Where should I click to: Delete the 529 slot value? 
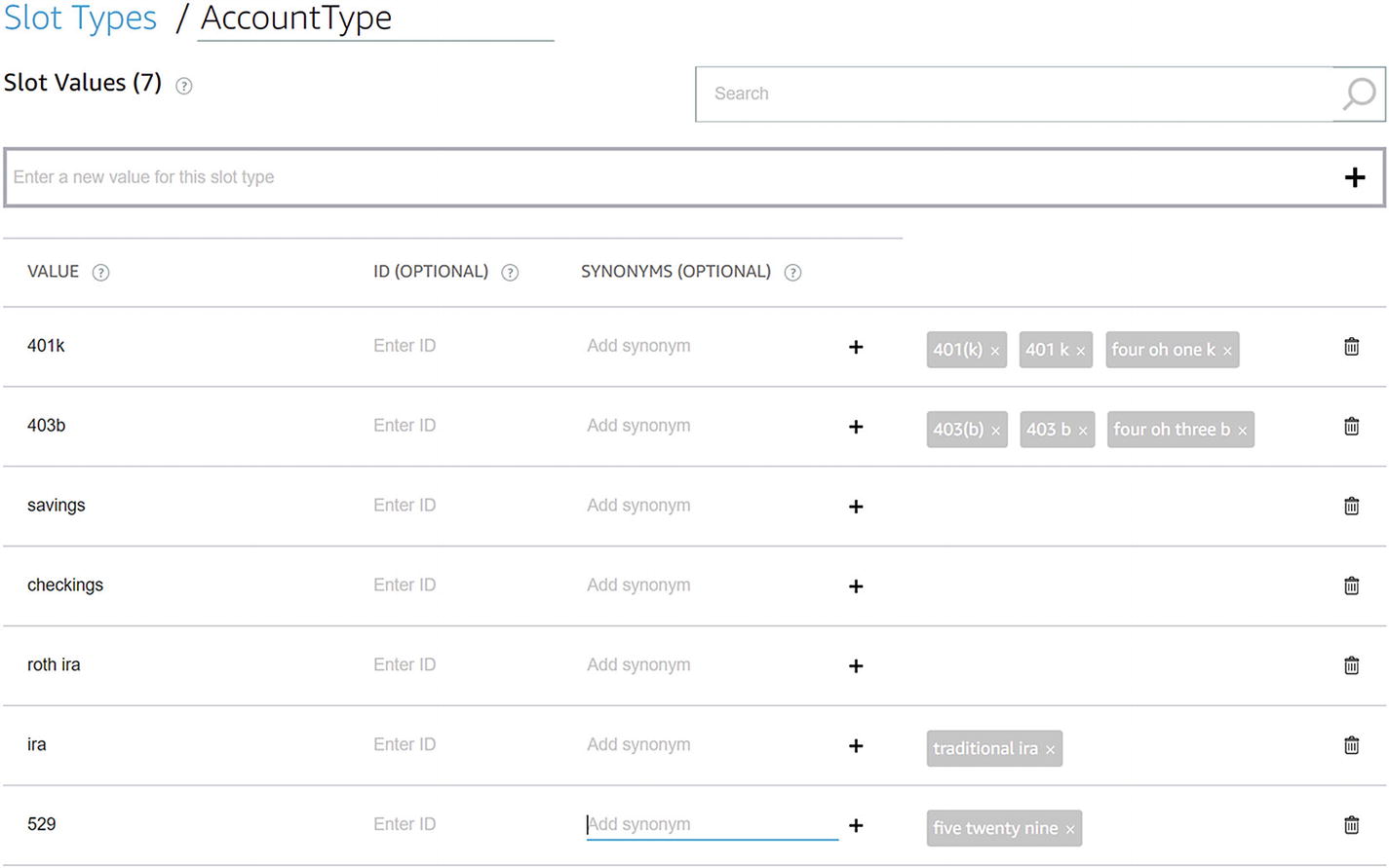click(1351, 825)
